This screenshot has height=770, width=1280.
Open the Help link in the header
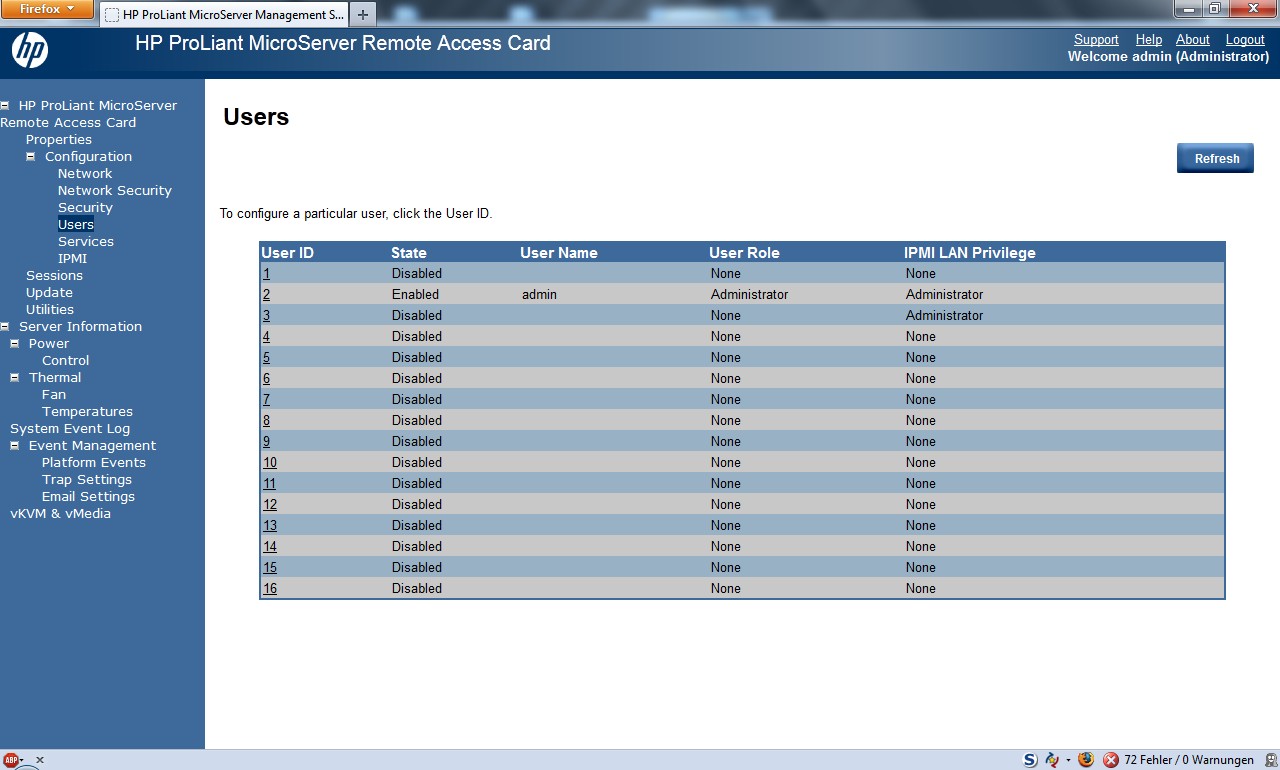(x=1149, y=39)
